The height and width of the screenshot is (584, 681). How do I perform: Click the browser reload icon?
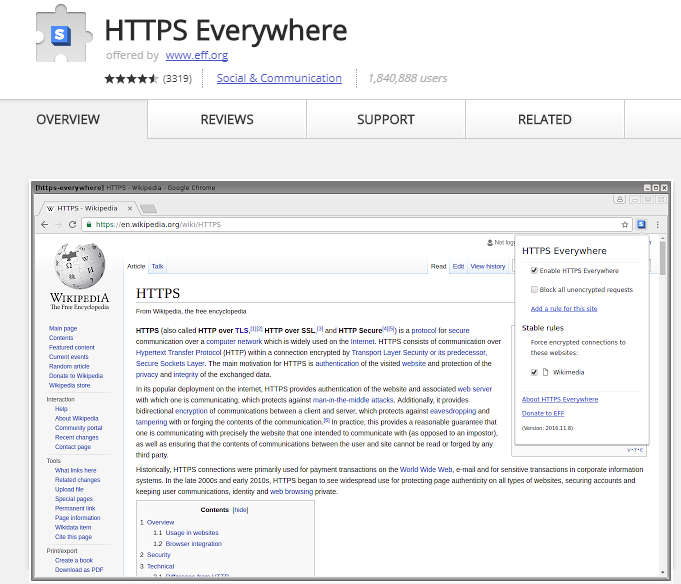tap(73, 224)
